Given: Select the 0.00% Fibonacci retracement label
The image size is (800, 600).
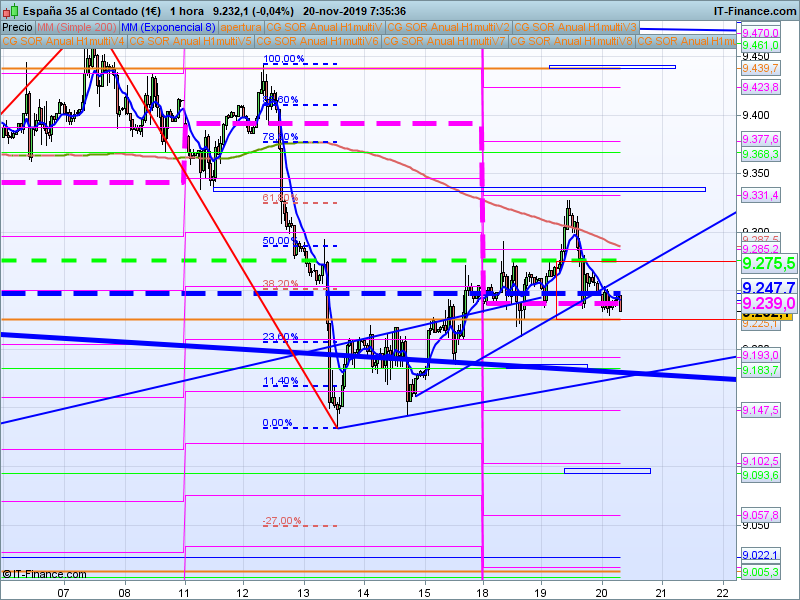Looking at the screenshot, I should tap(277, 423).
